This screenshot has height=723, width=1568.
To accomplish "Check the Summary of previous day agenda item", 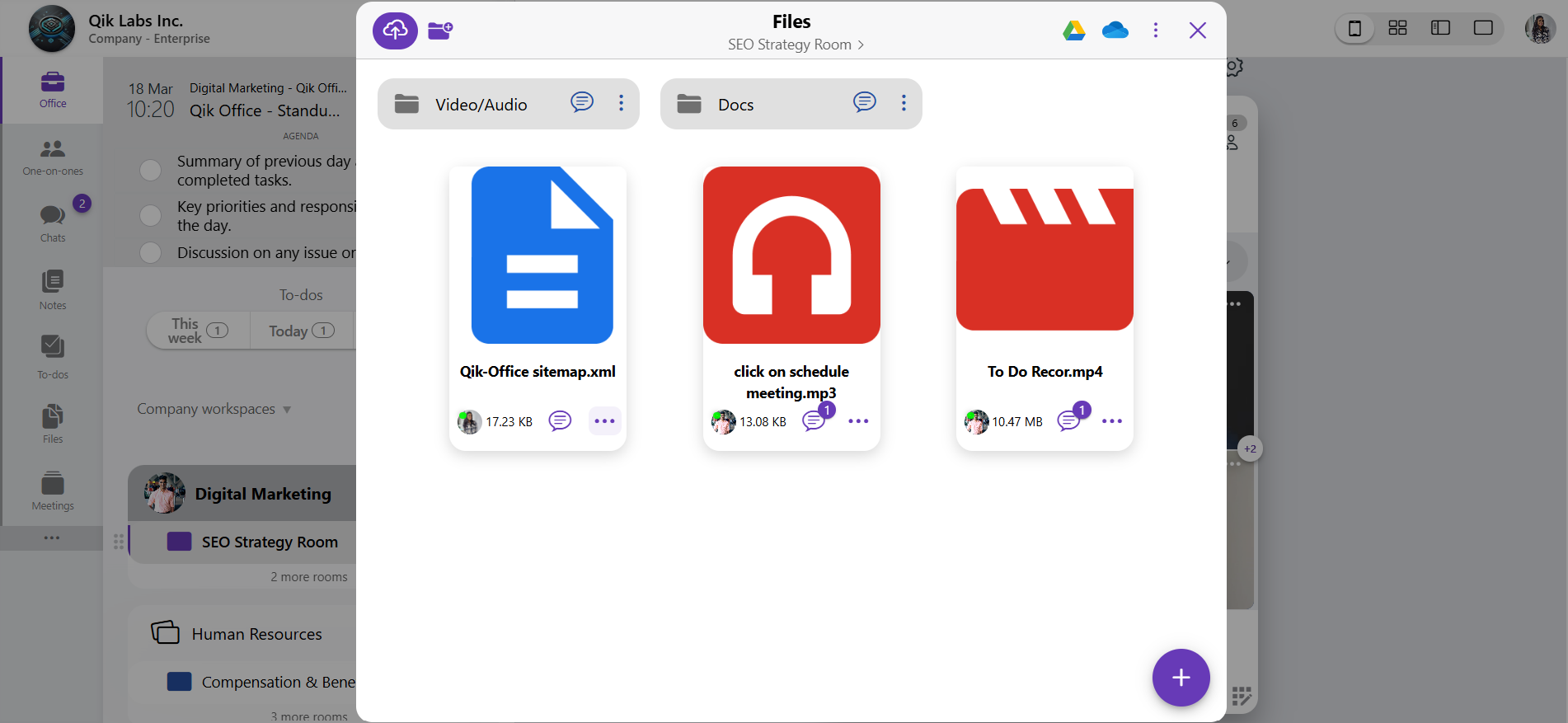I will point(150,171).
